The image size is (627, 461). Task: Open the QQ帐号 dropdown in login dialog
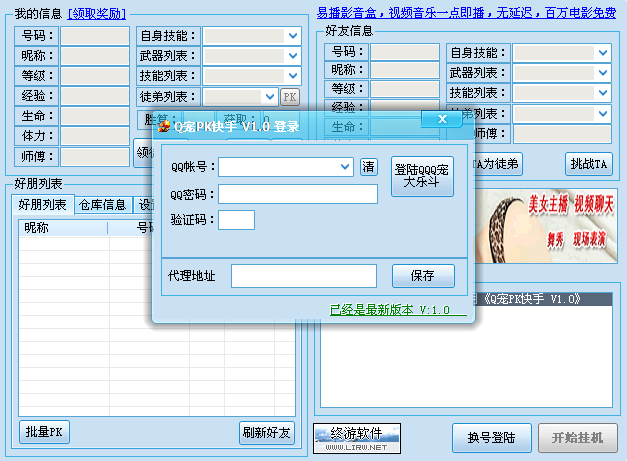pyautogui.click(x=345, y=167)
